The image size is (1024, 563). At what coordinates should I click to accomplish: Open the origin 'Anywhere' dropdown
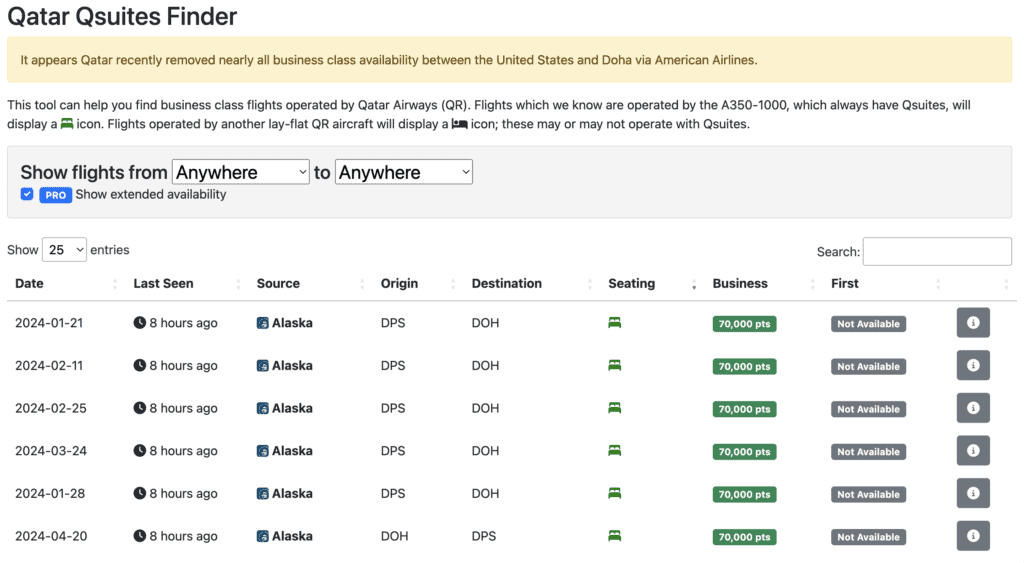point(241,172)
